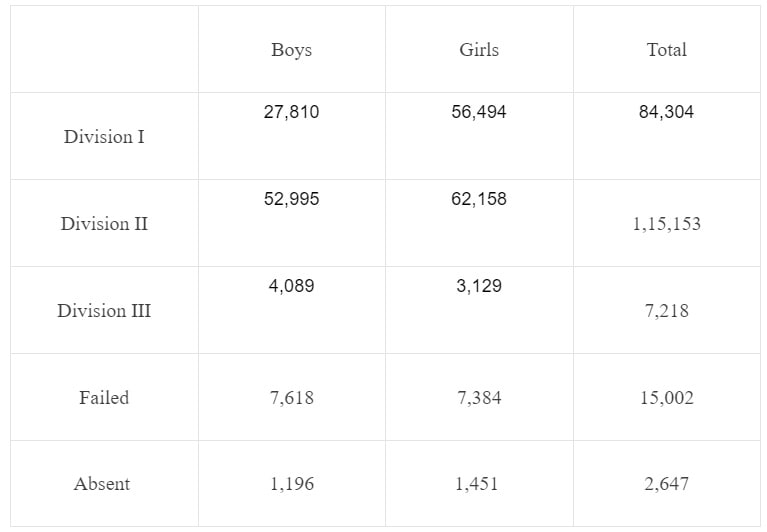This screenshot has height=532, width=767.
Task: Click the cell showing 52,995
Action: pos(292,199)
